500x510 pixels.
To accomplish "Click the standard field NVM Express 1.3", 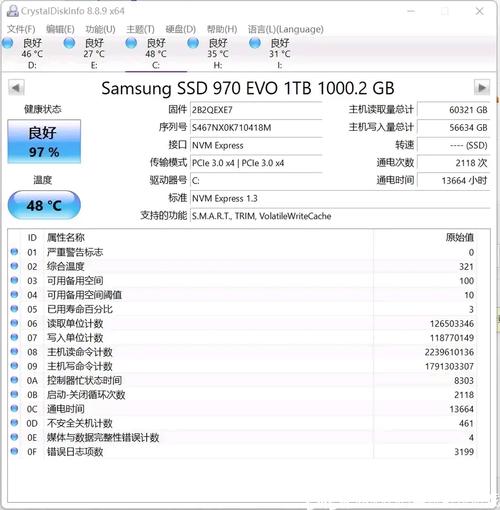I will (x=340, y=198).
